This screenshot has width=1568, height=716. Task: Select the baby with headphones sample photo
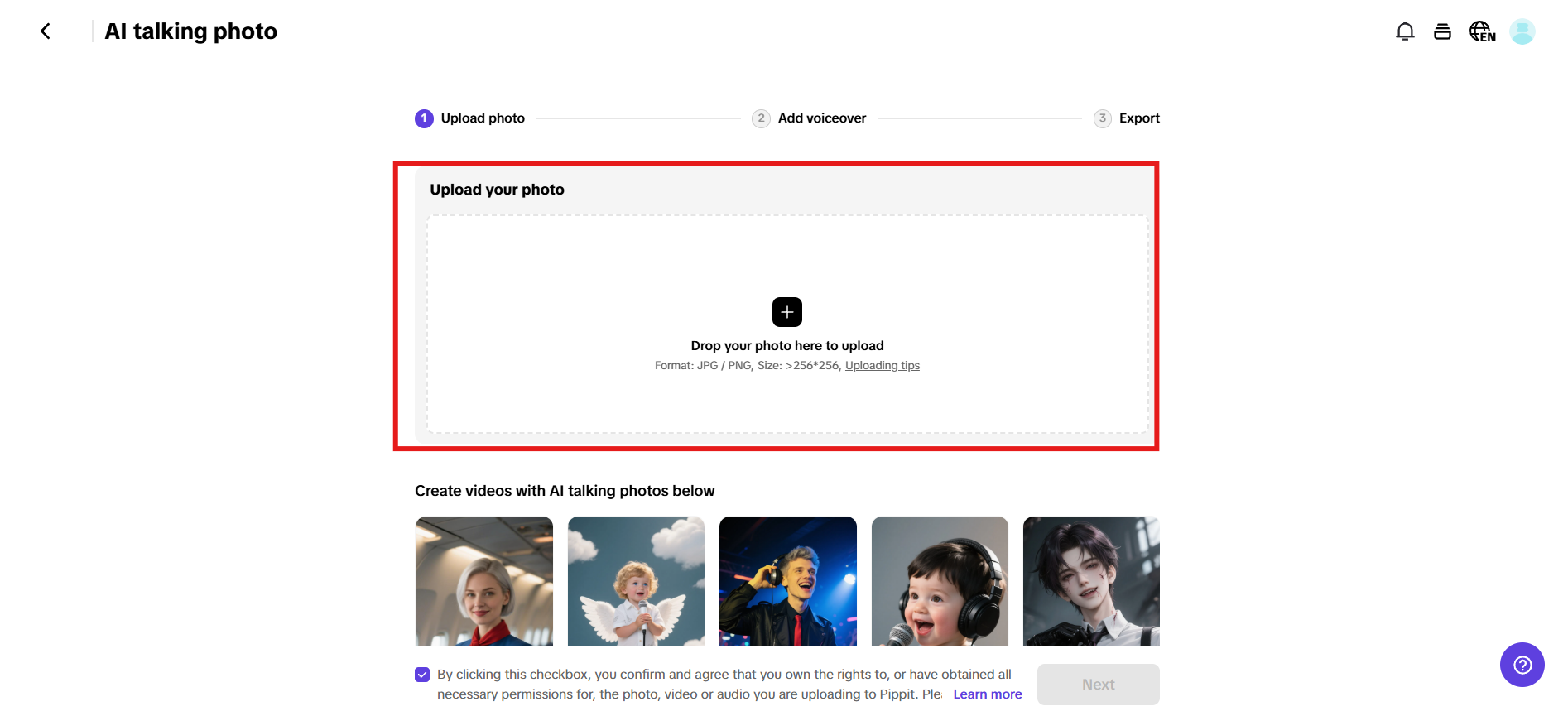[x=940, y=581]
